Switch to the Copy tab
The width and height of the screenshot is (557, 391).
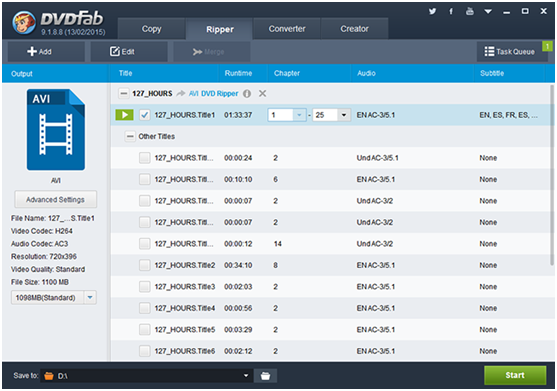click(x=151, y=29)
